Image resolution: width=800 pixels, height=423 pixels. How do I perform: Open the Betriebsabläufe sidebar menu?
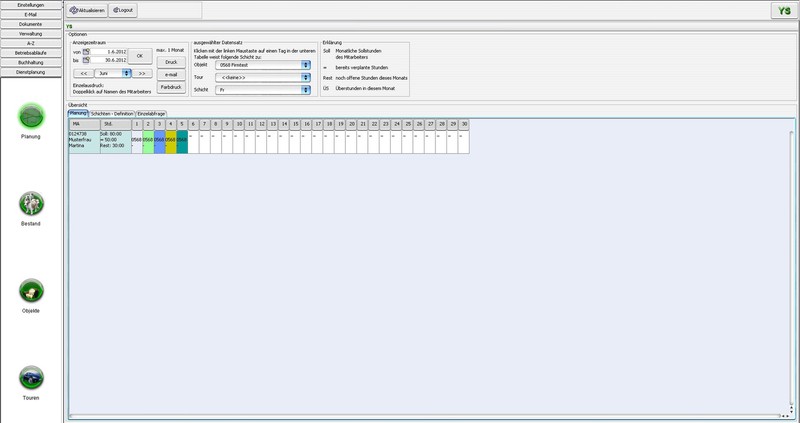(31, 53)
